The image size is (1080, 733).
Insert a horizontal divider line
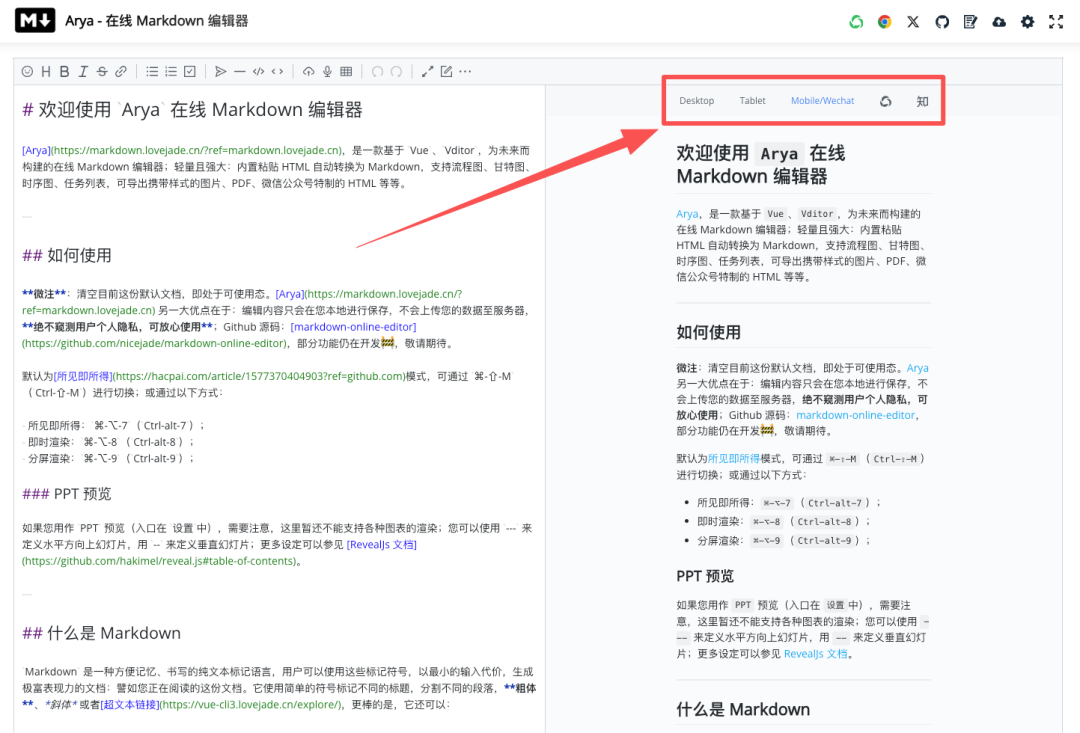[240, 72]
